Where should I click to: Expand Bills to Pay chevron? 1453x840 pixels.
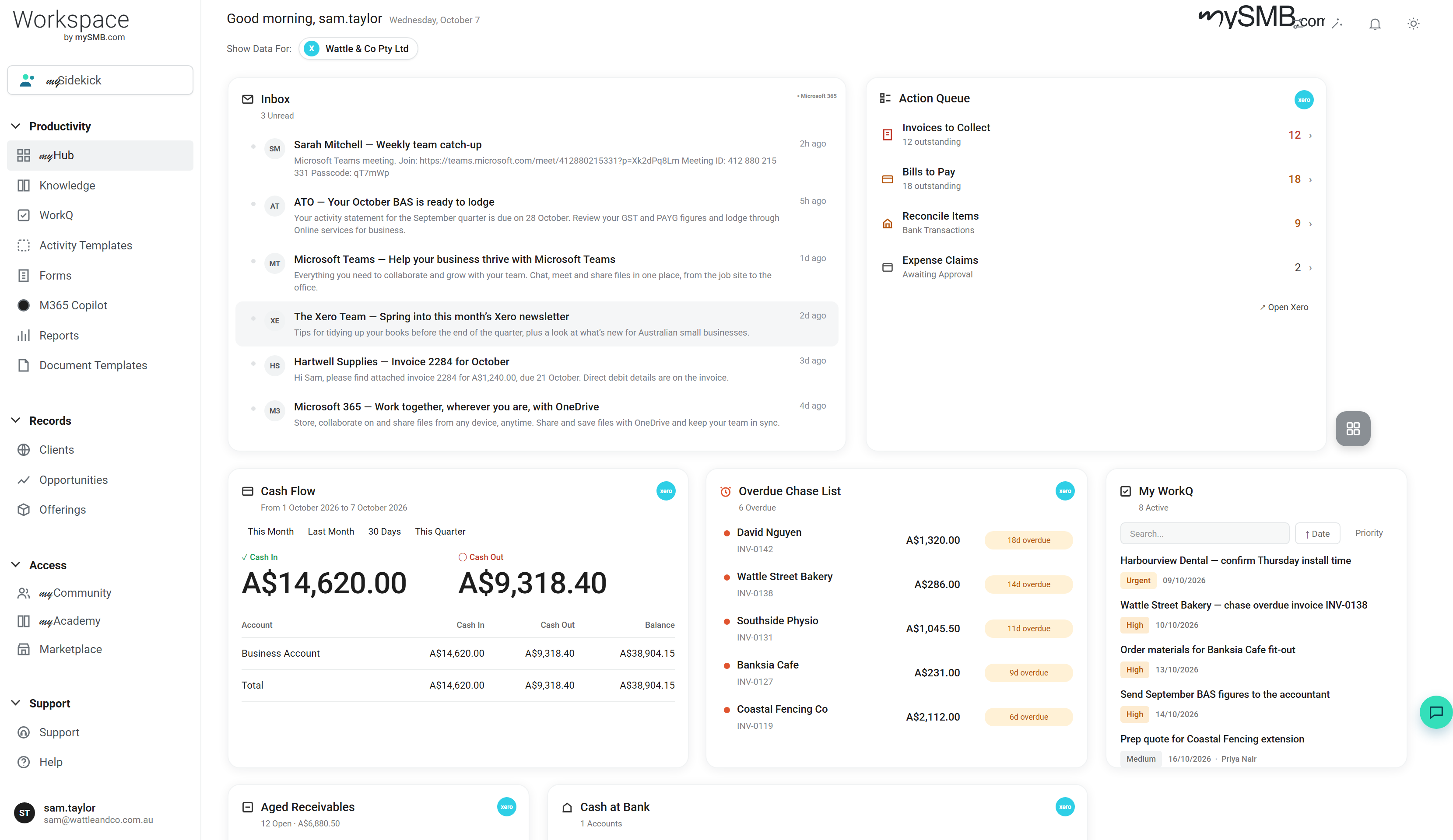click(x=1311, y=180)
